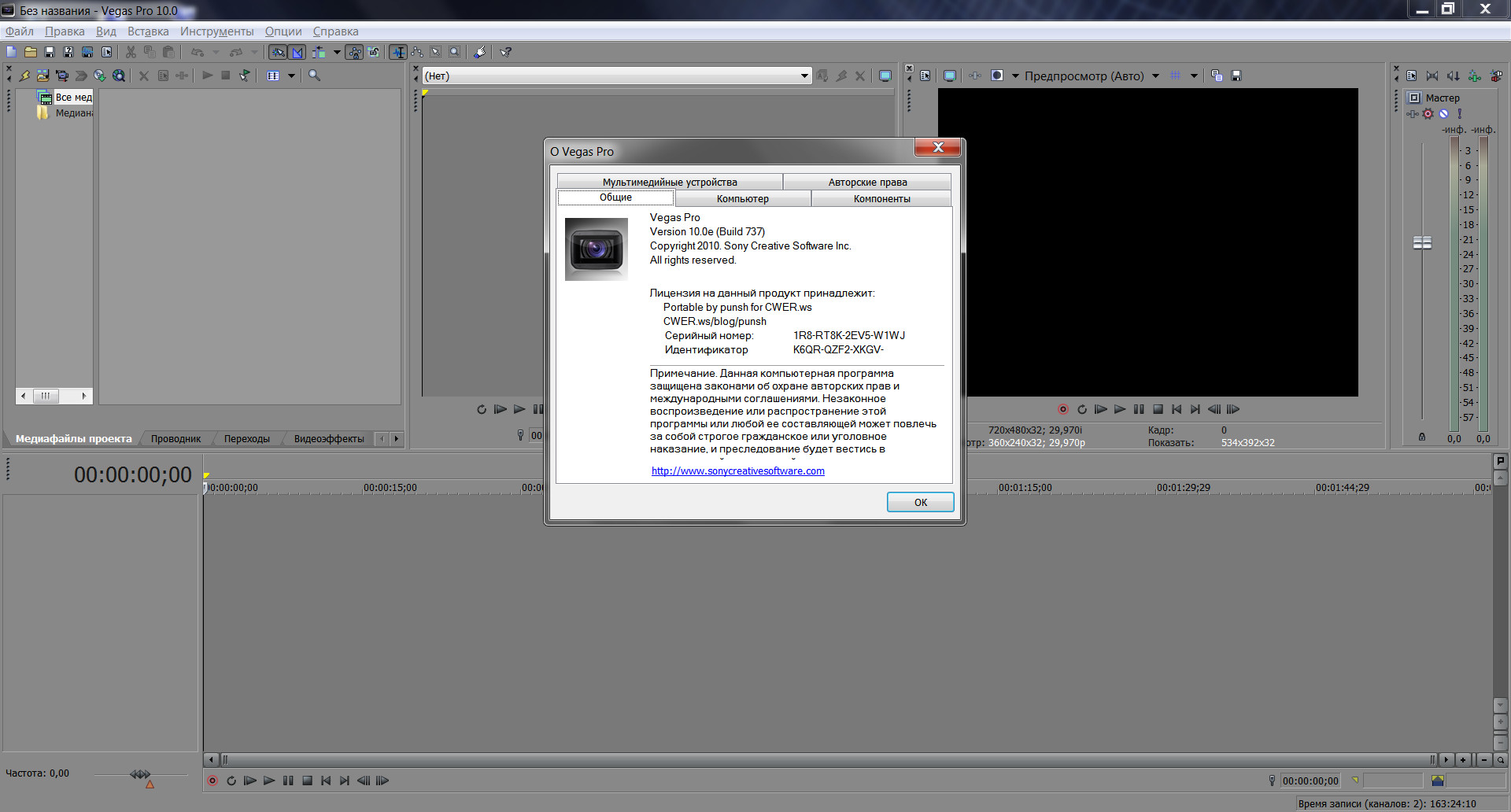This screenshot has height=812, width=1511.
Task: Switch to the Компьютер tab
Action: [742, 198]
